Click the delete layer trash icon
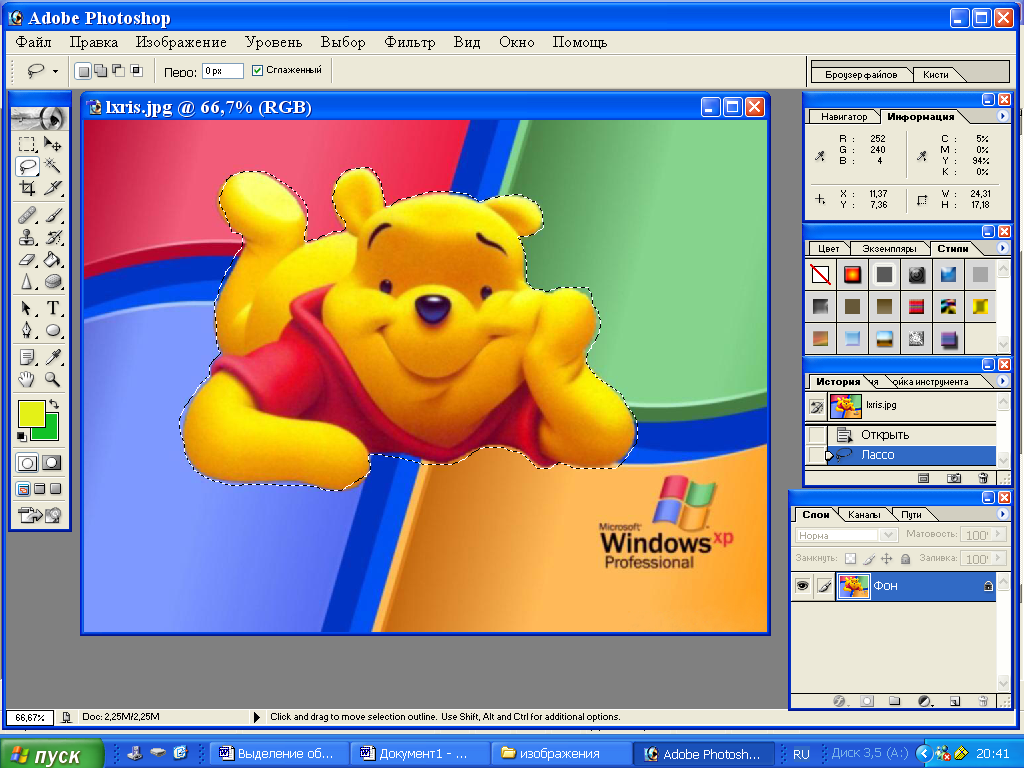The height and width of the screenshot is (768, 1024). coord(983,701)
